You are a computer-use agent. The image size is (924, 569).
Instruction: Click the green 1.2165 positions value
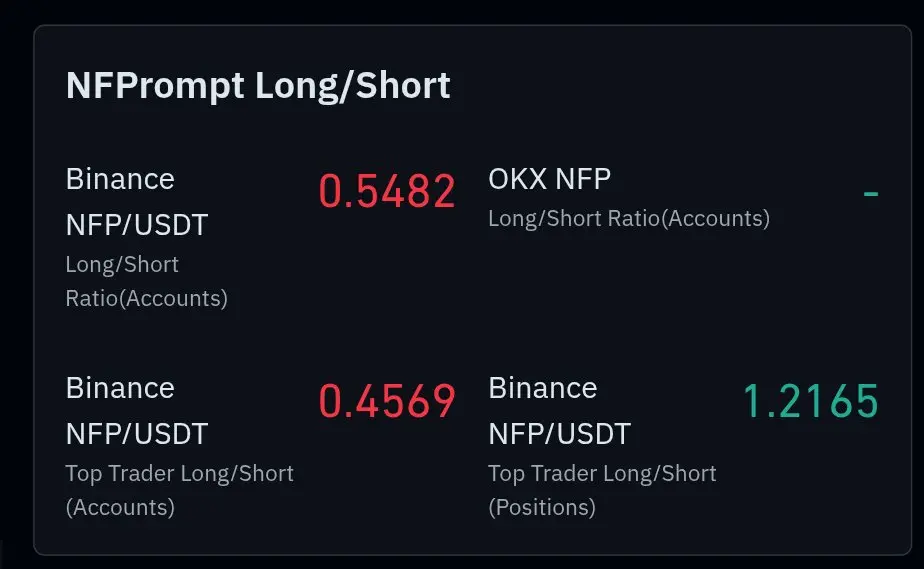click(811, 401)
